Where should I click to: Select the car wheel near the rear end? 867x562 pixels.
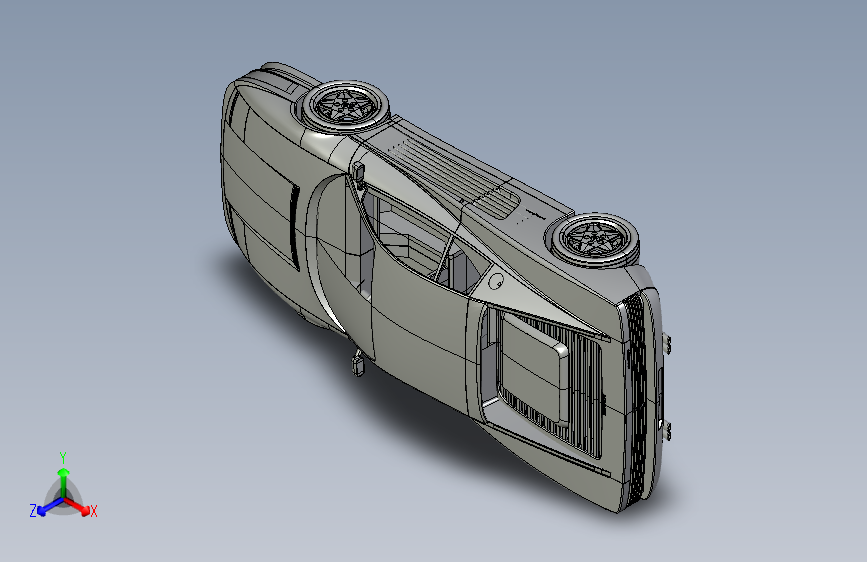[344, 106]
